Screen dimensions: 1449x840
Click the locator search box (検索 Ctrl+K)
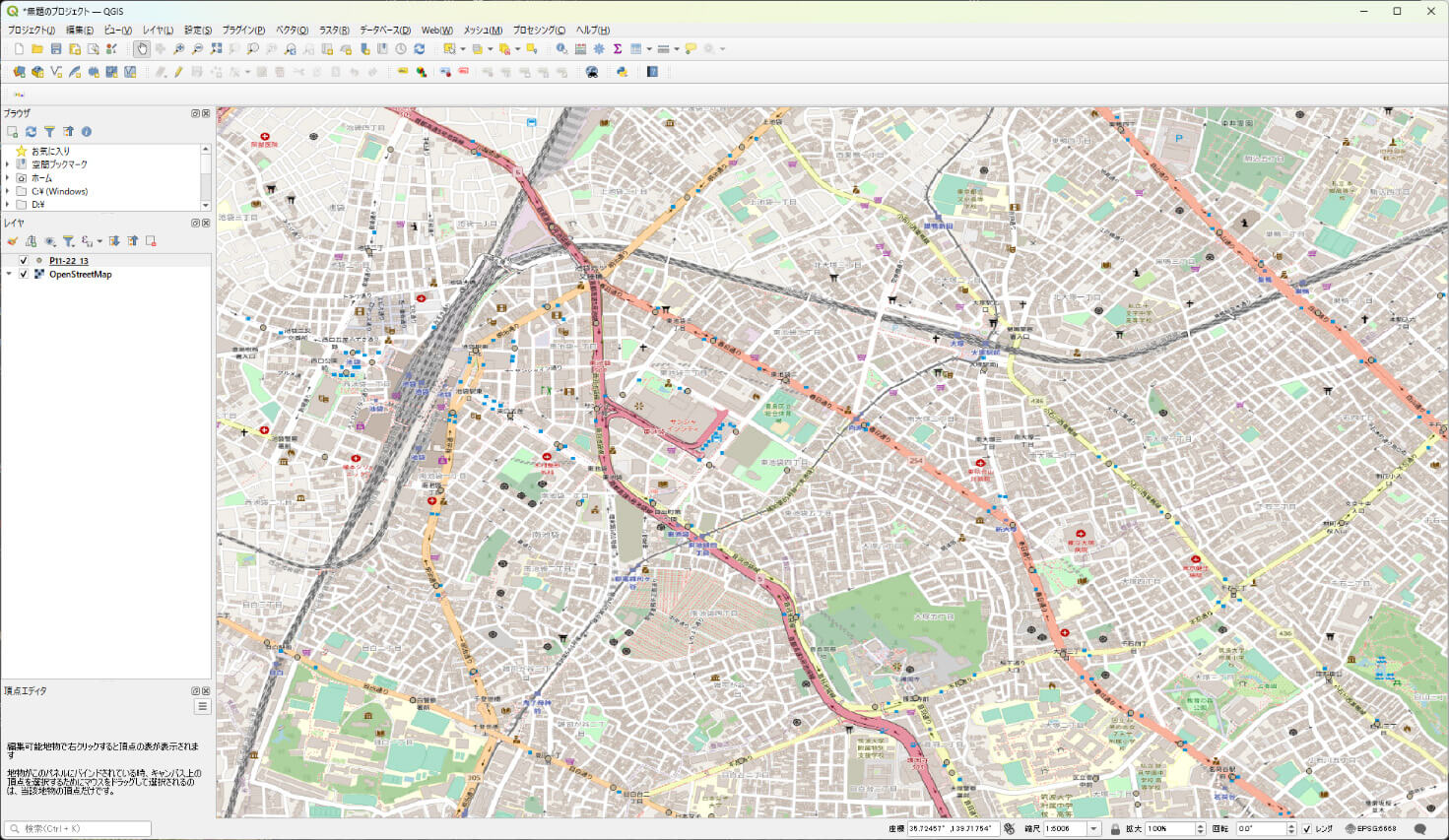tap(78, 829)
